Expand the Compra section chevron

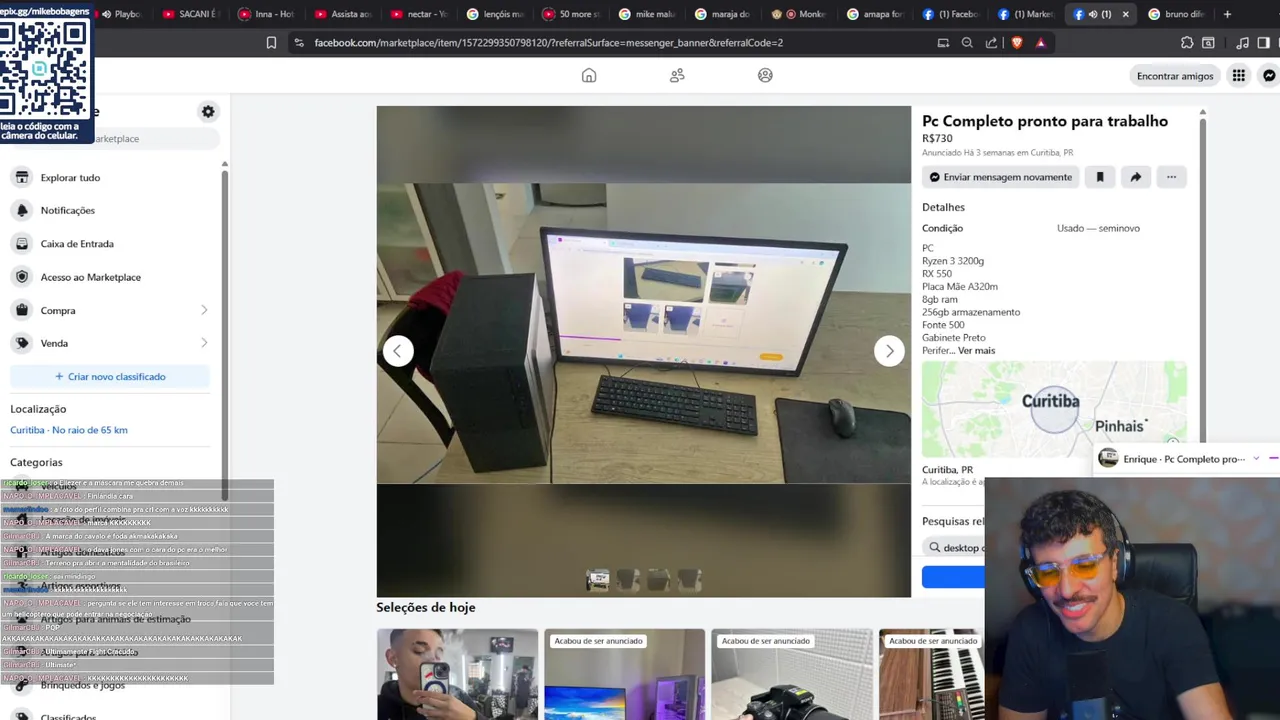(204, 310)
